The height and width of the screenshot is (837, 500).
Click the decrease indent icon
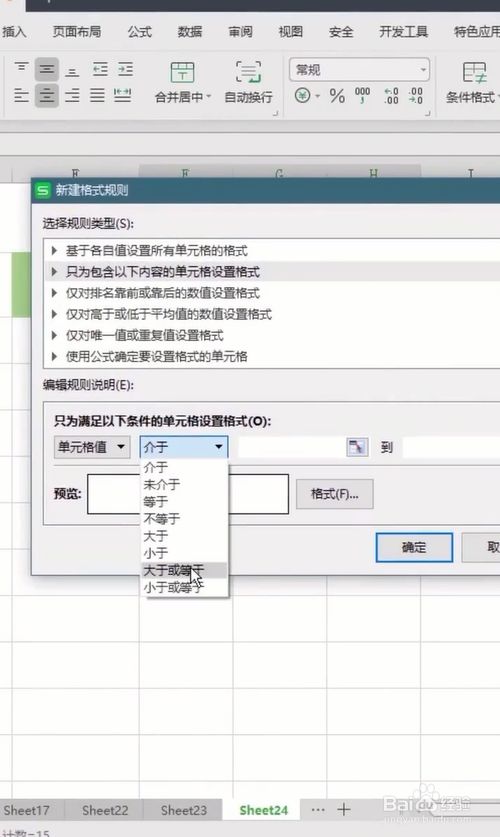click(100, 69)
